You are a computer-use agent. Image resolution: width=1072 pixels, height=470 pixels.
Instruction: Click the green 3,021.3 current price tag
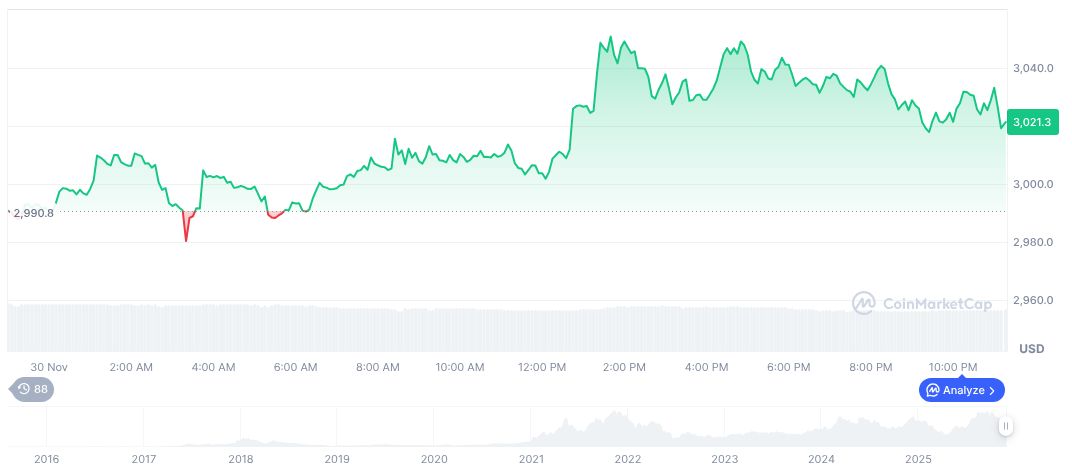click(x=1031, y=122)
